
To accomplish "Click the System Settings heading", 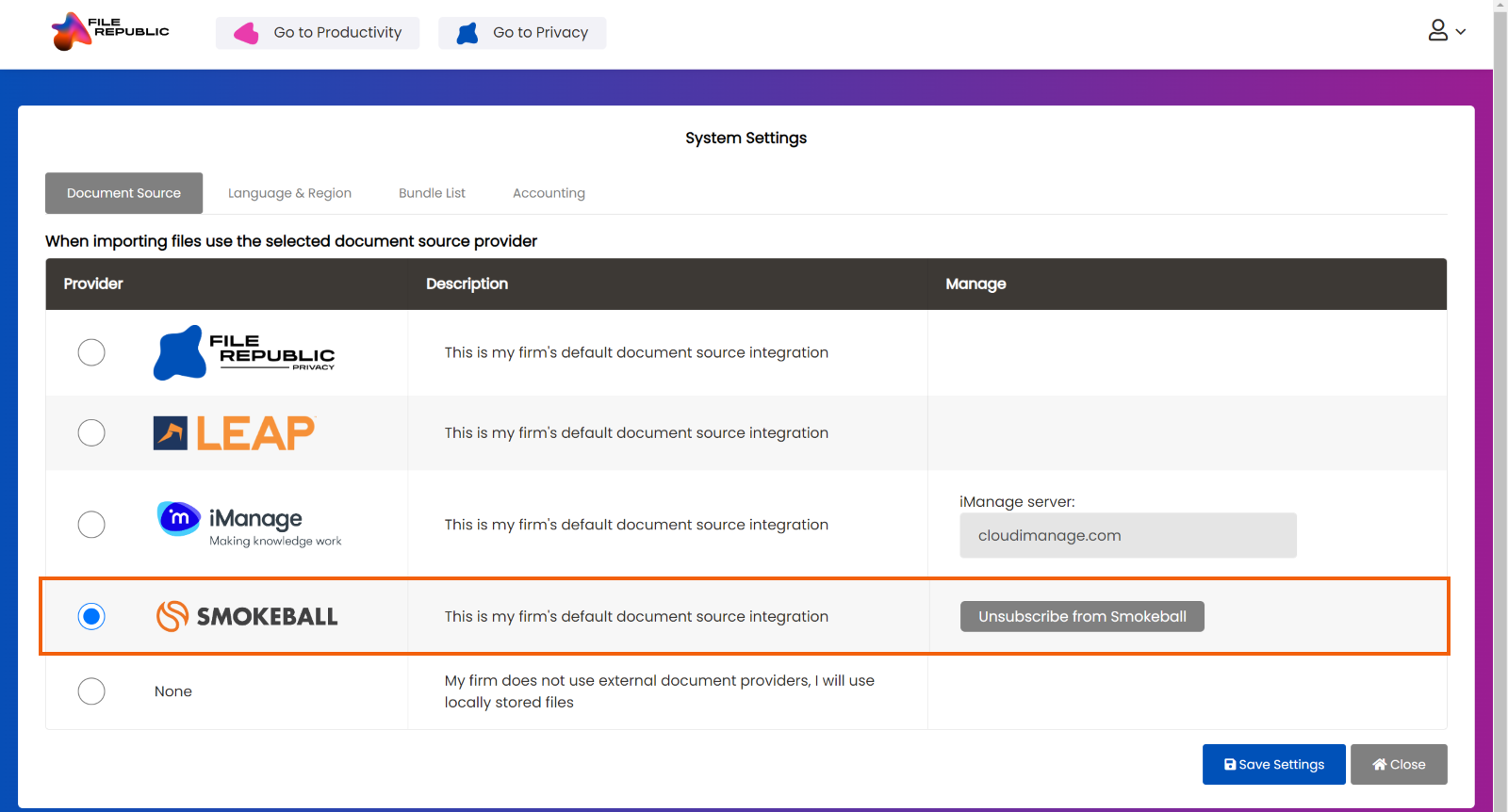I will (746, 138).
